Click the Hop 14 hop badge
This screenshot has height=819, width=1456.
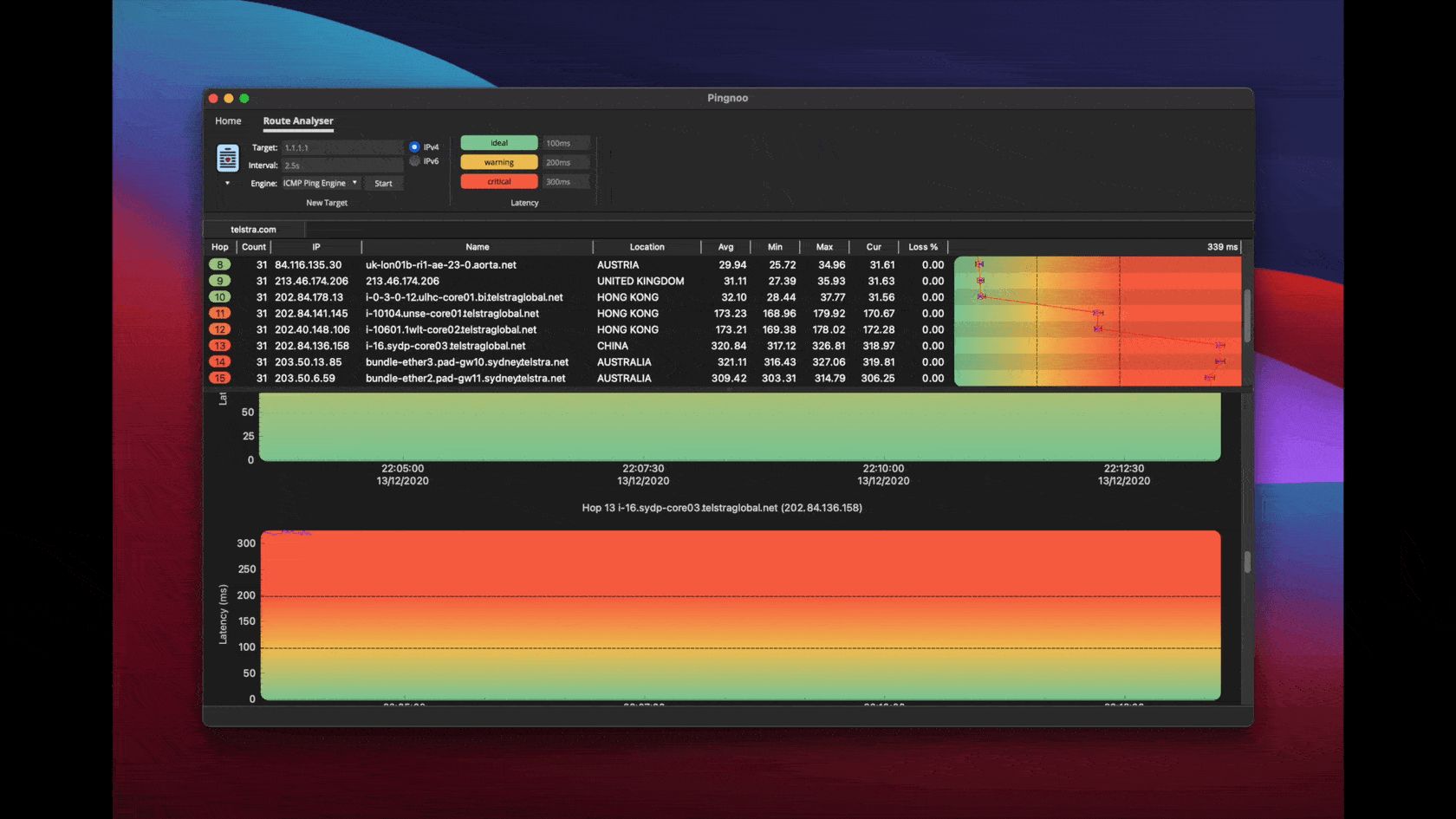pos(220,362)
